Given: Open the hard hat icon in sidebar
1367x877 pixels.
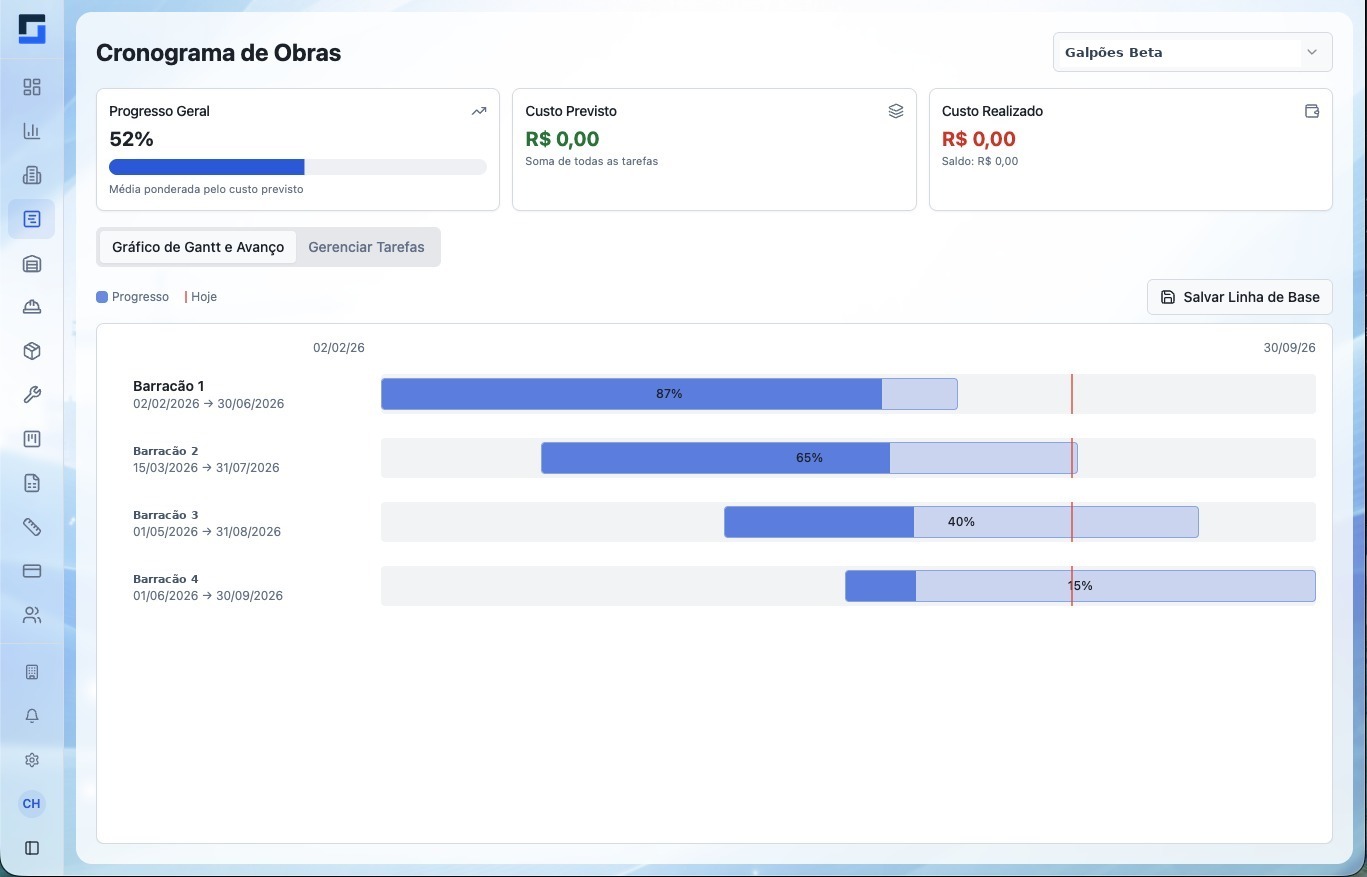Looking at the screenshot, I should [32, 307].
